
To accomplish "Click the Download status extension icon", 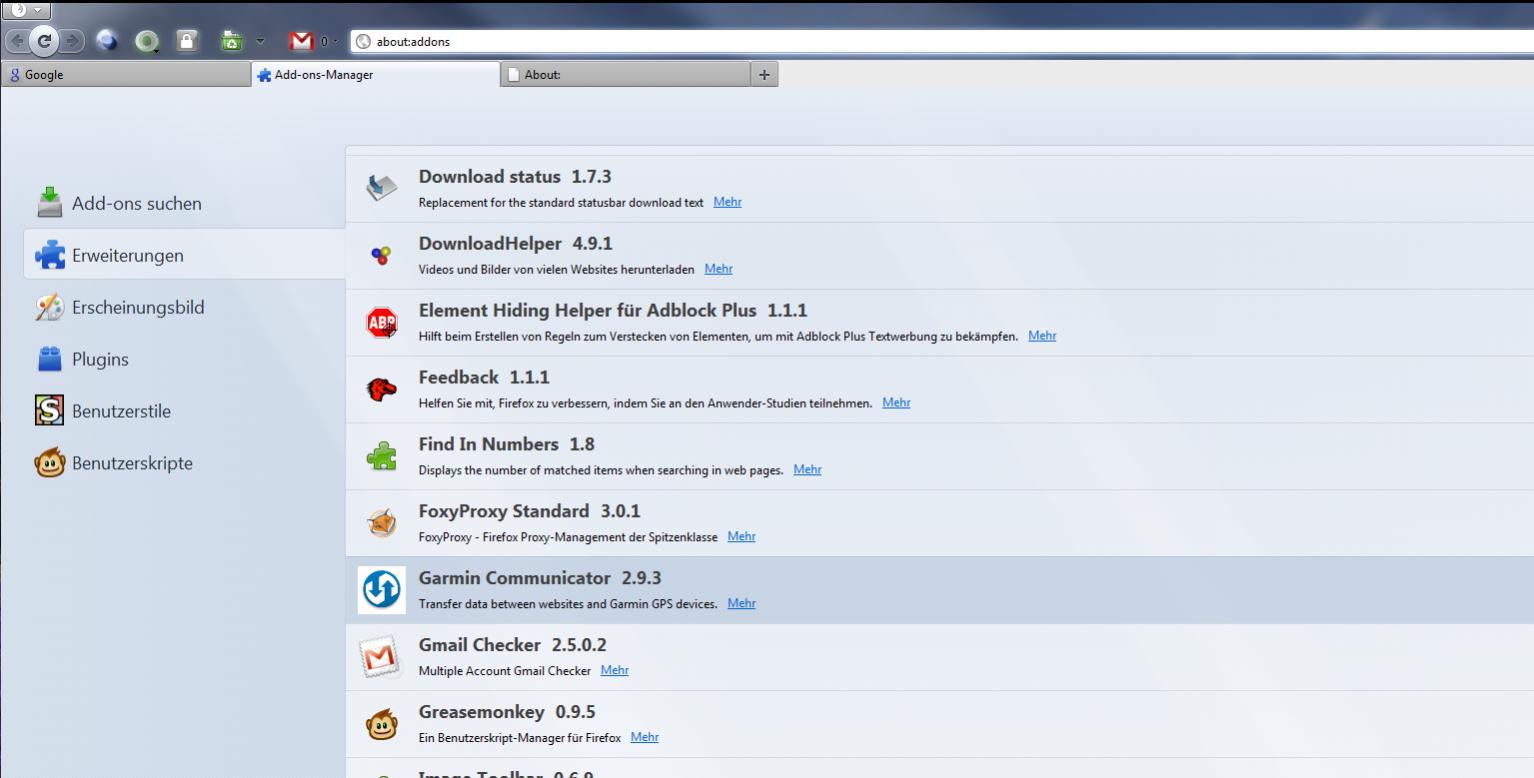I will coord(382,188).
